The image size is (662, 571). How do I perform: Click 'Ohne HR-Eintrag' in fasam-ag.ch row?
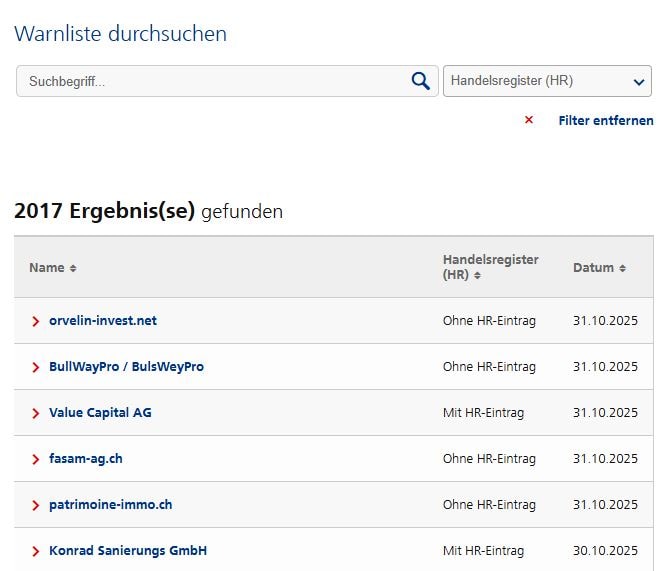coord(489,459)
